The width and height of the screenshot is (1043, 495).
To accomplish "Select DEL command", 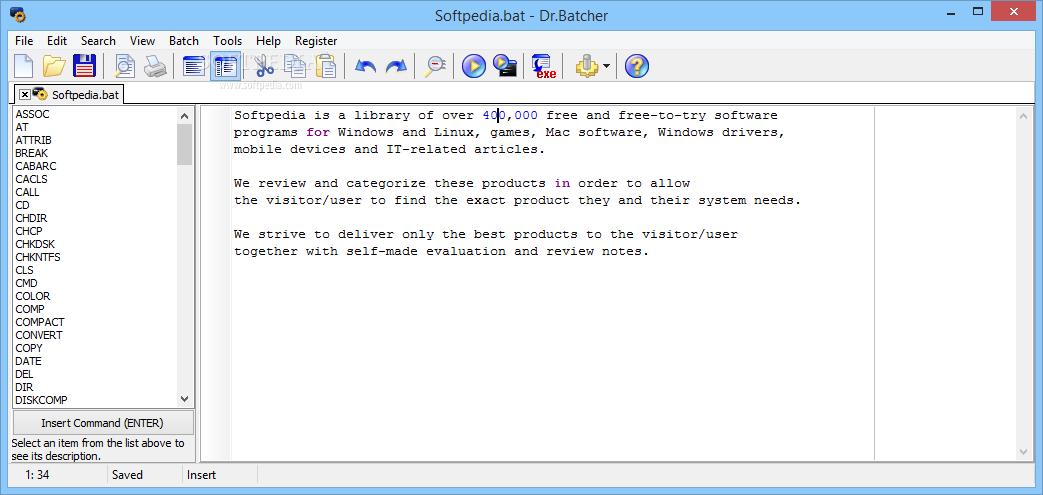I will 94,374.
